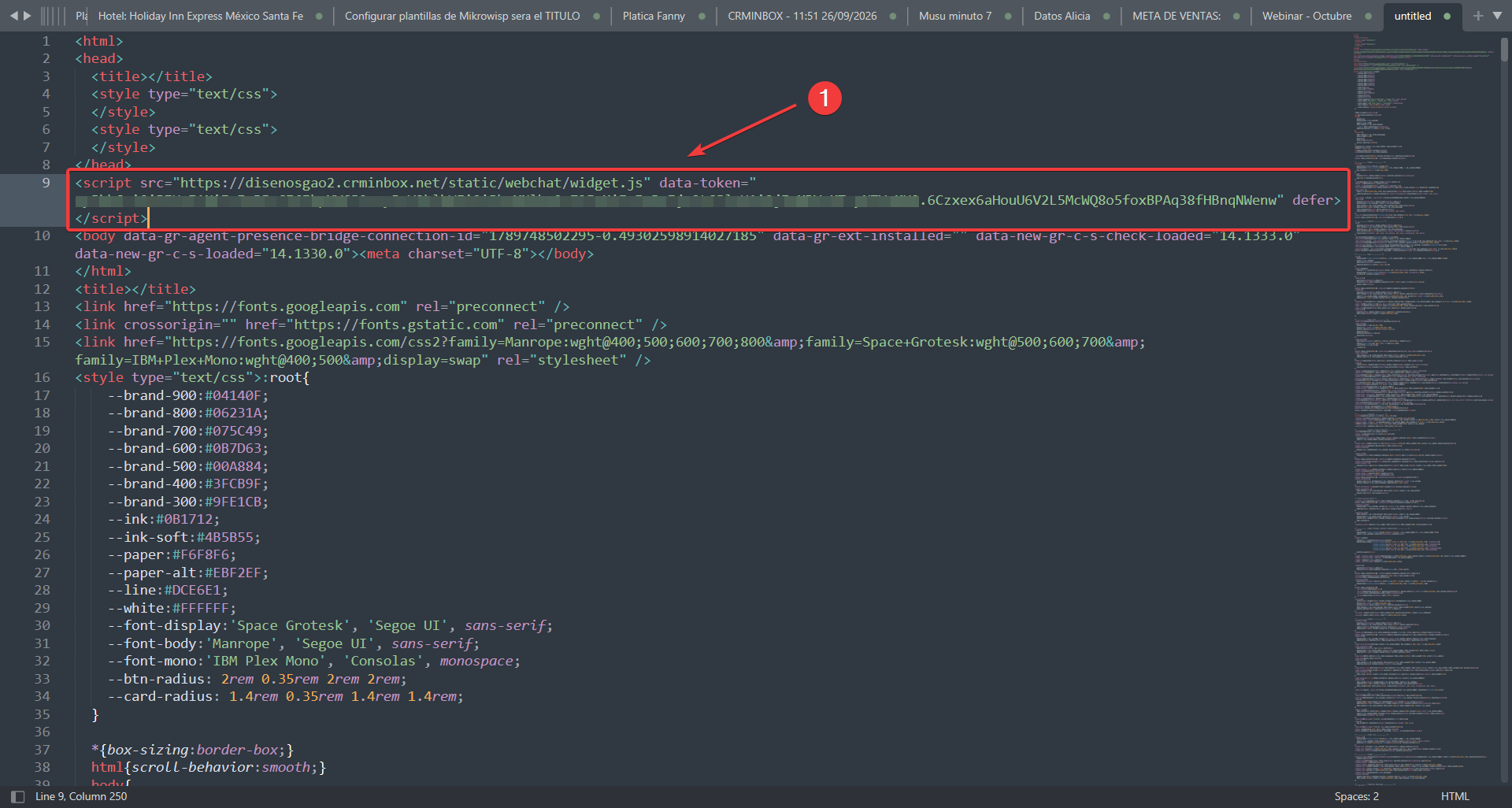Click the Line 9, Column 250 status text

click(81, 796)
